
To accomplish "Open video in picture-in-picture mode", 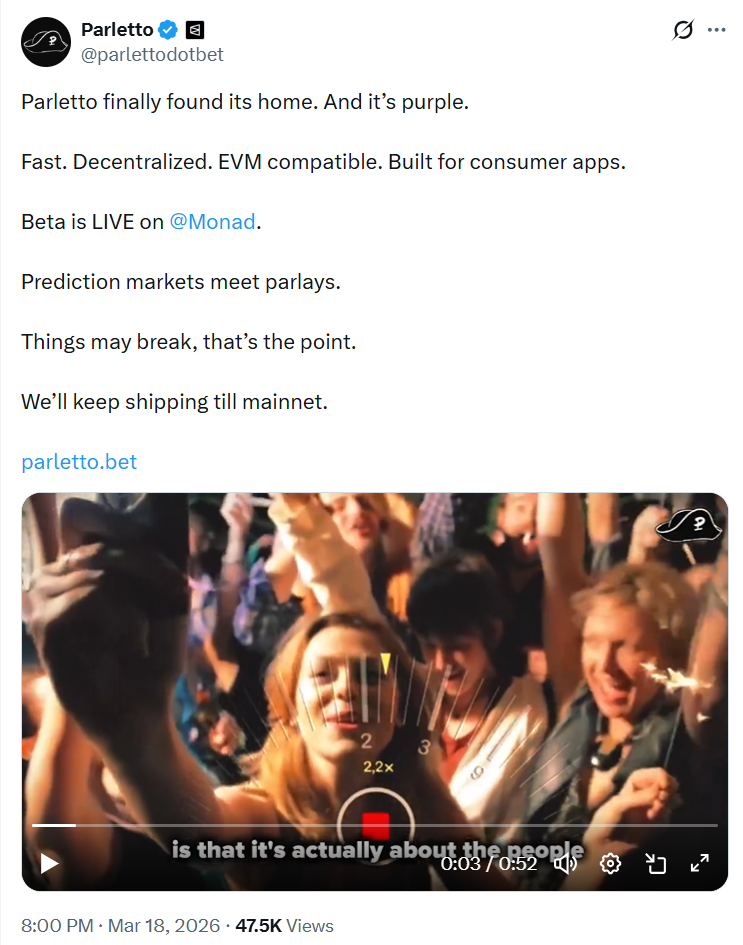I will pyautogui.click(x=656, y=864).
